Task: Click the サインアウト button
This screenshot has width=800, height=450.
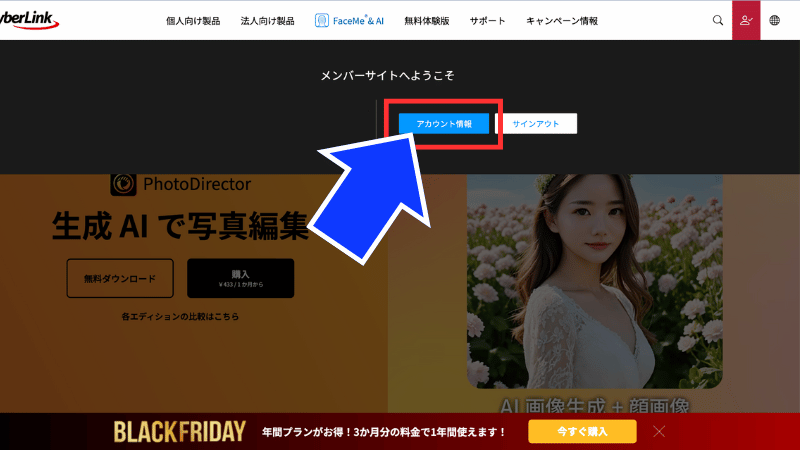Action: pos(536,123)
